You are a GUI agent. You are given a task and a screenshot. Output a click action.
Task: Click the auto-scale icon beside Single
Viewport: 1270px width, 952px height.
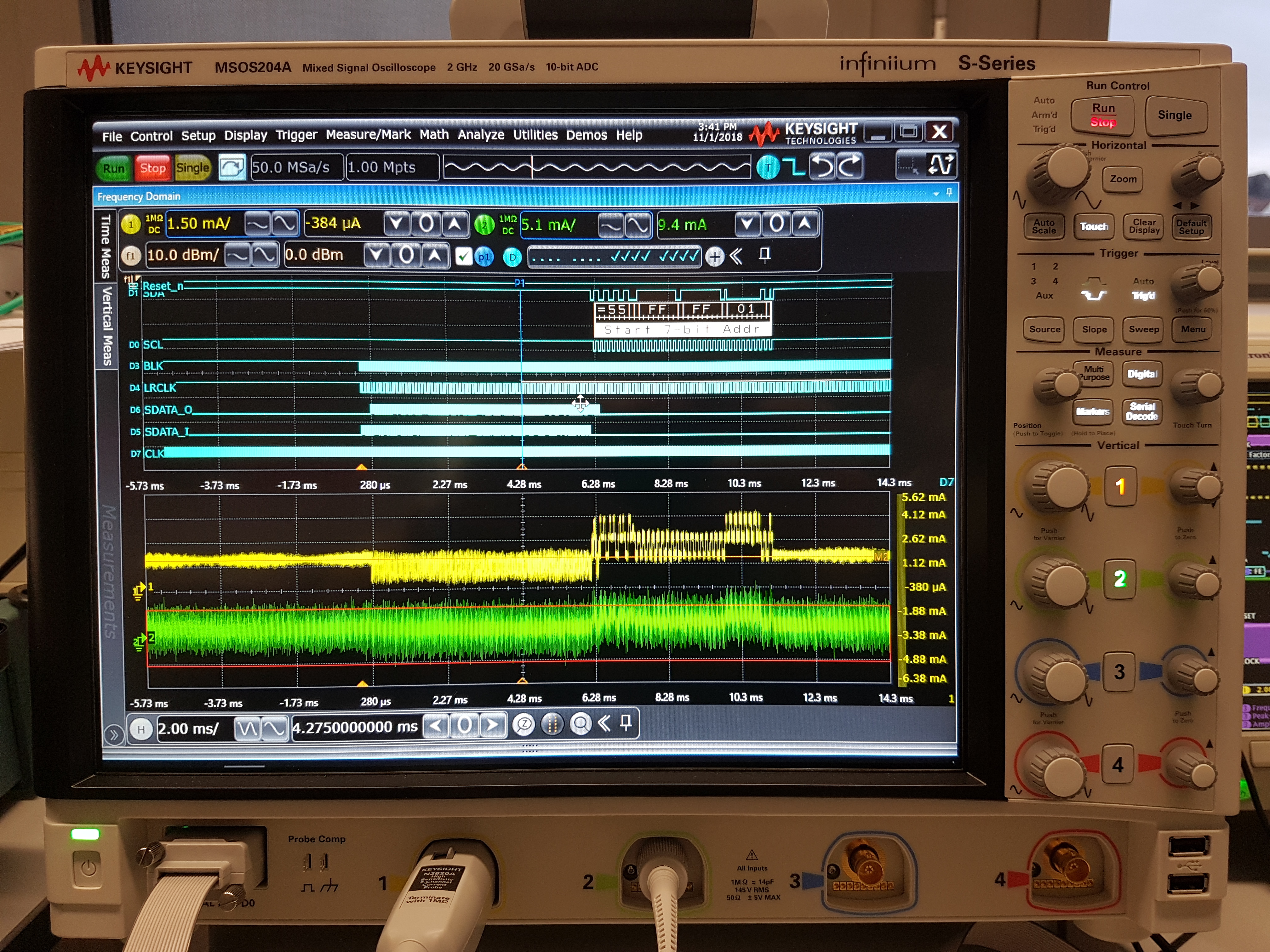pos(232,167)
